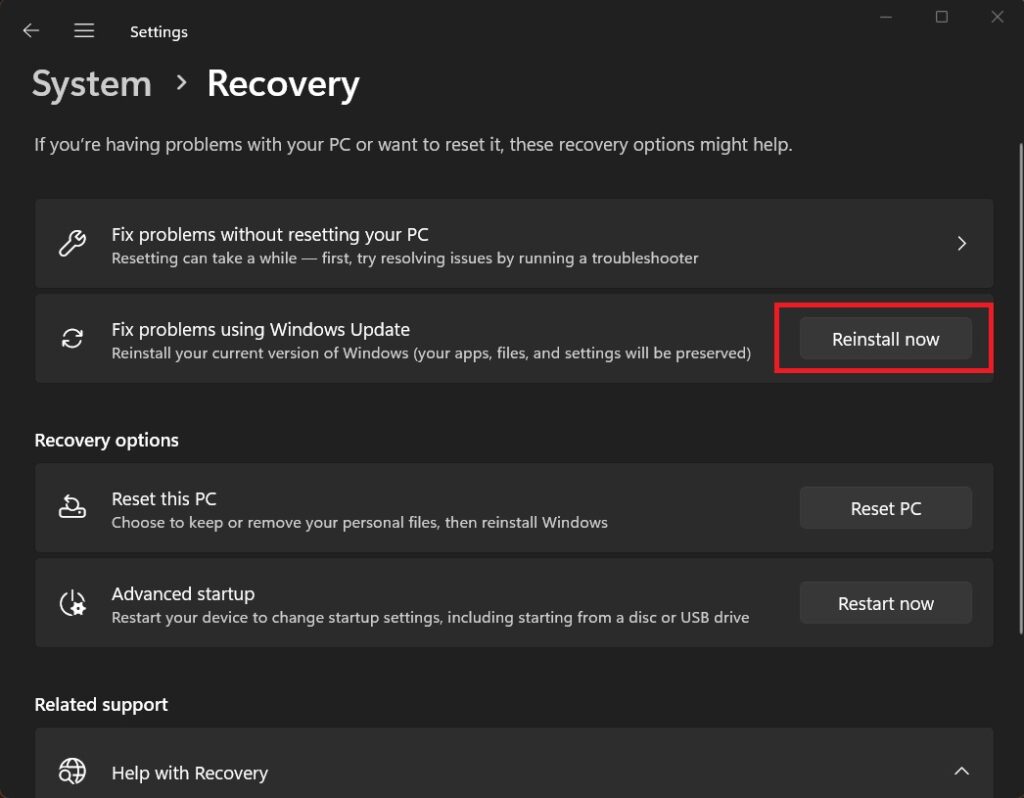Screen dimensions: 1024x798
Task: Click the back arrow in the title bar
Action: (30, 30)
